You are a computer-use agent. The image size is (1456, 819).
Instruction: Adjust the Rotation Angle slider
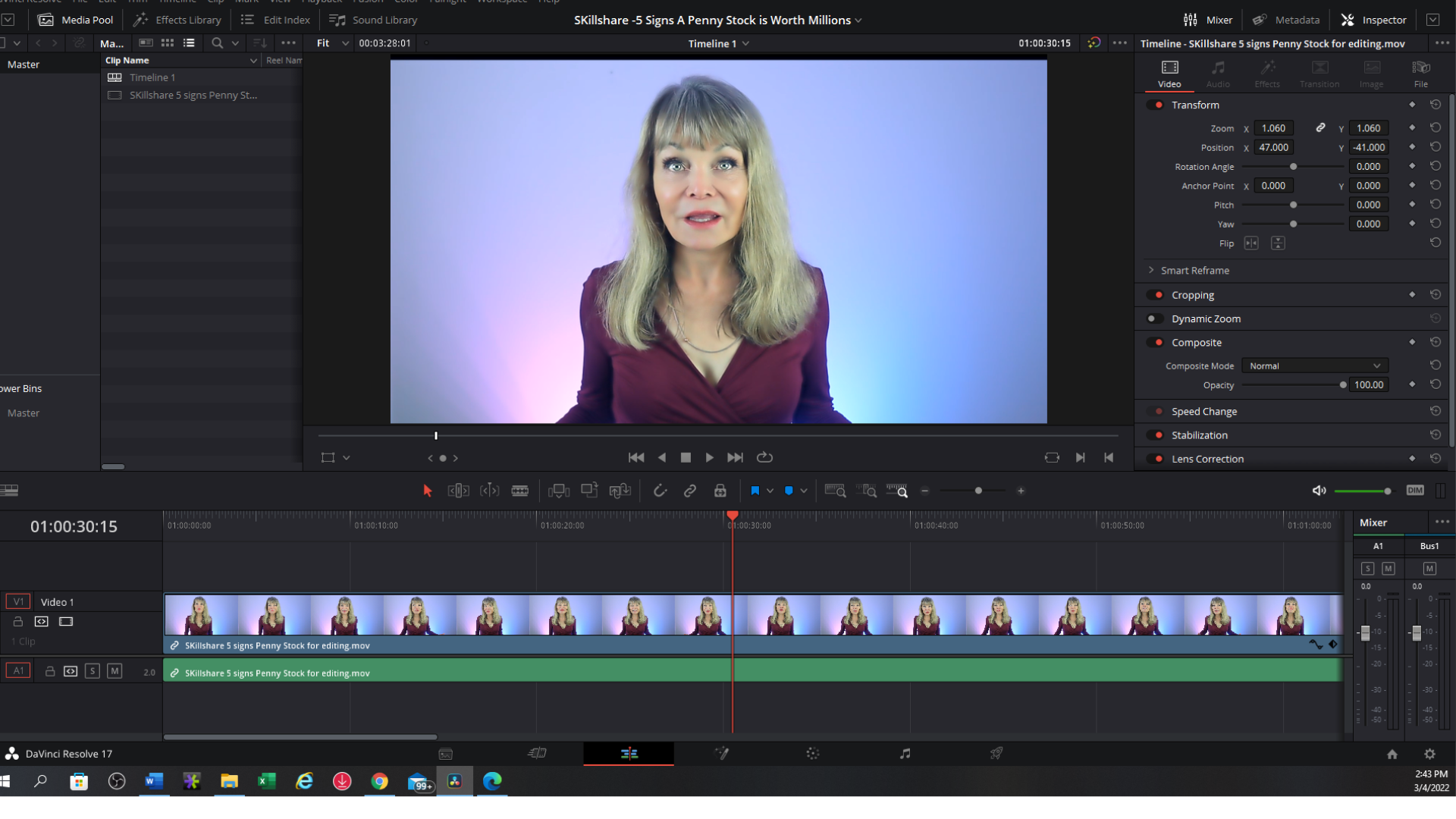[x=1292, y=167]
